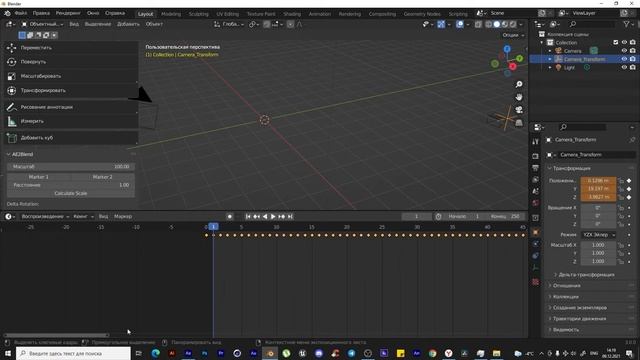Select the Move (Переместить) tool

[x=71, y=48]
